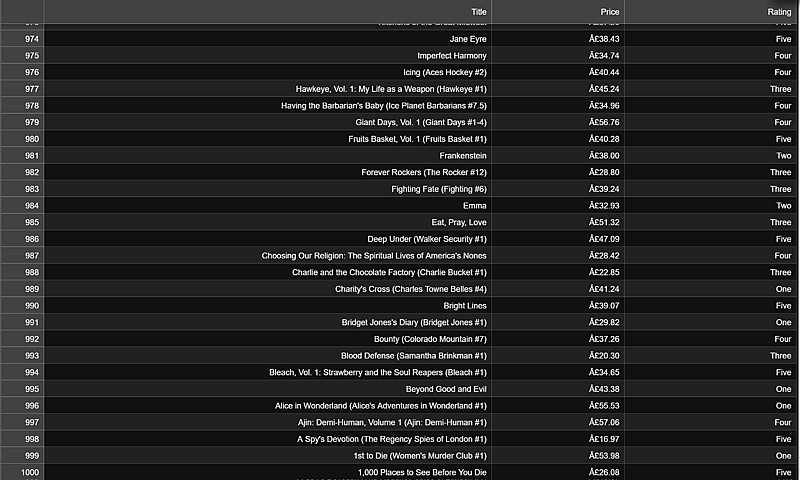
Task: Sort by the Rating column header
Action: (x=711, y=12)
